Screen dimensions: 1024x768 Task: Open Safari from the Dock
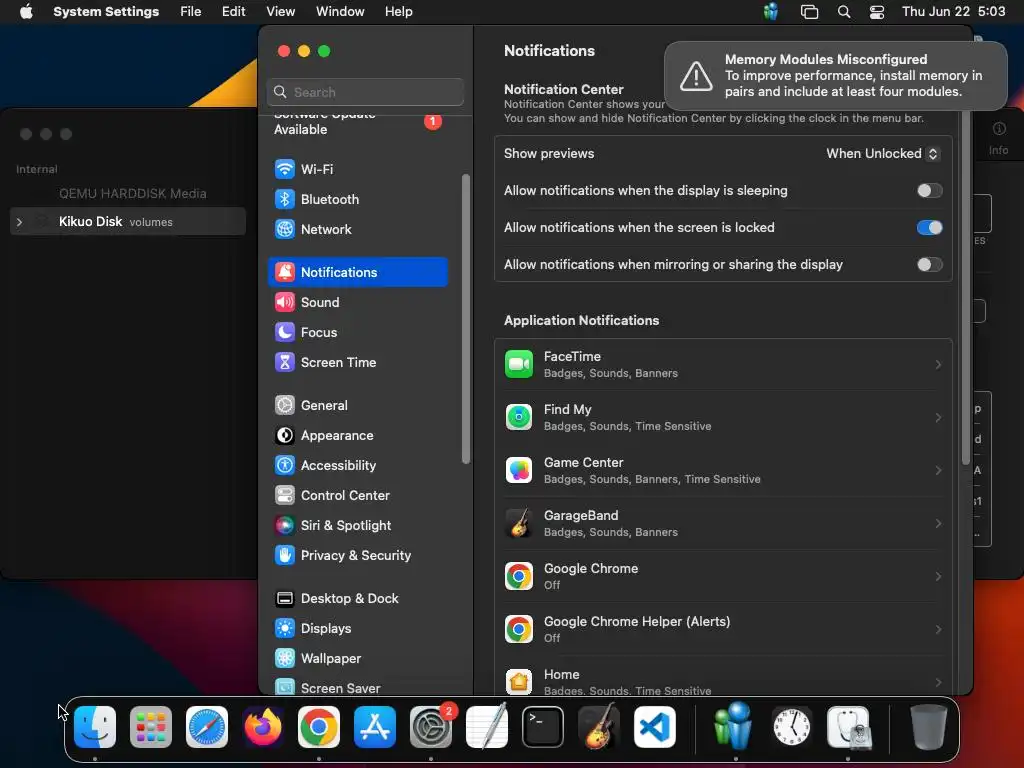(207, 727)
